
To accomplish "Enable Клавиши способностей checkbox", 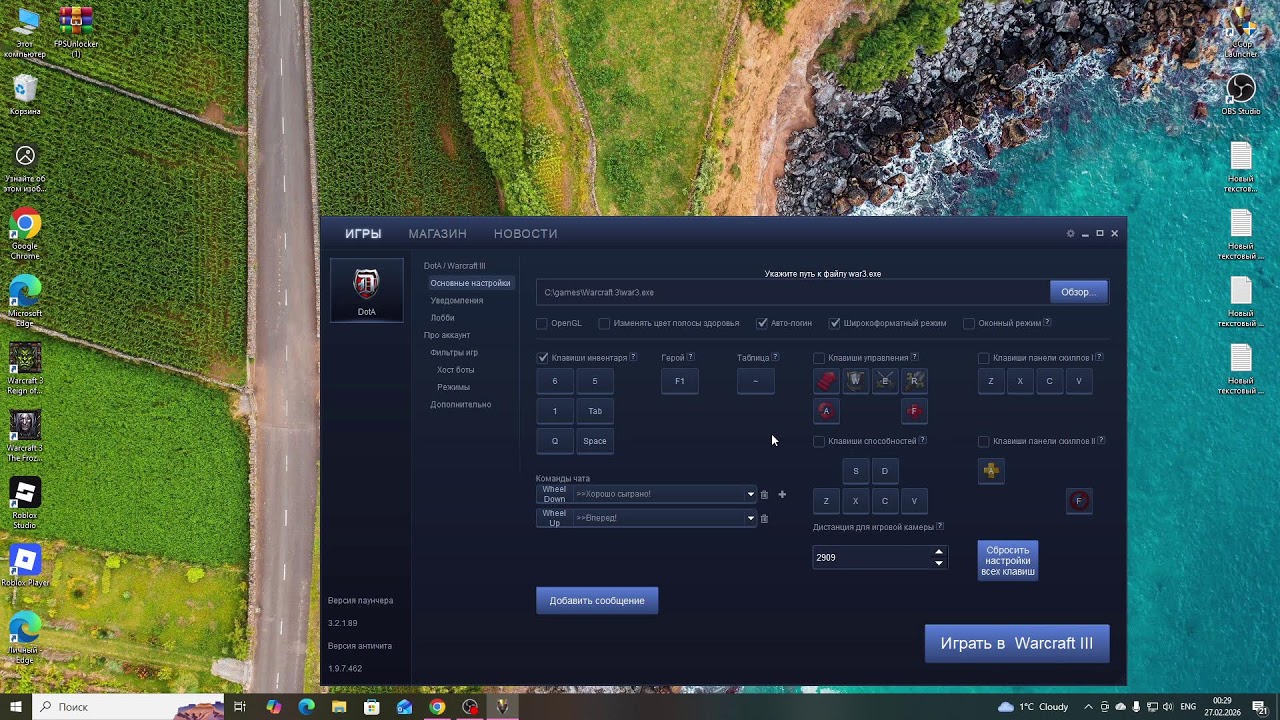I will [819, 441].
